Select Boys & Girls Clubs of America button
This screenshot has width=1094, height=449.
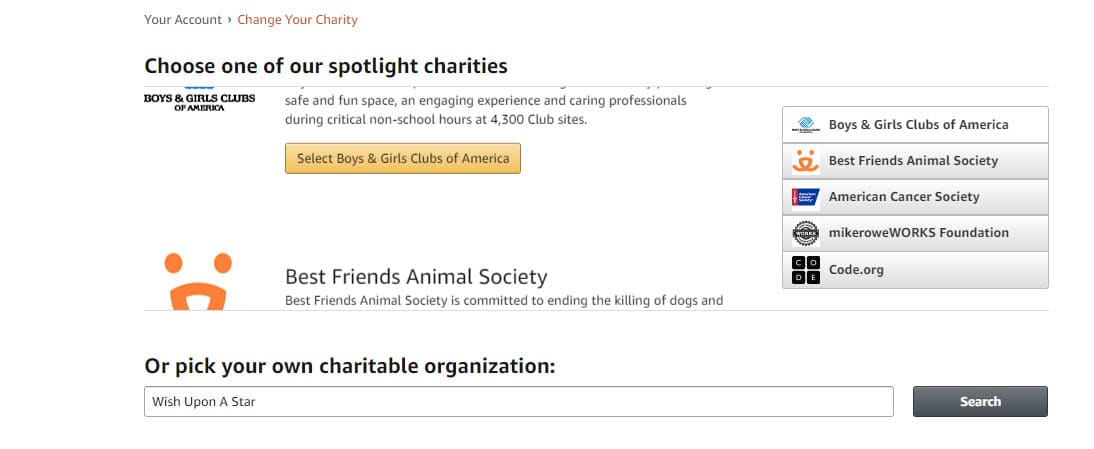[x=403, y=158]
